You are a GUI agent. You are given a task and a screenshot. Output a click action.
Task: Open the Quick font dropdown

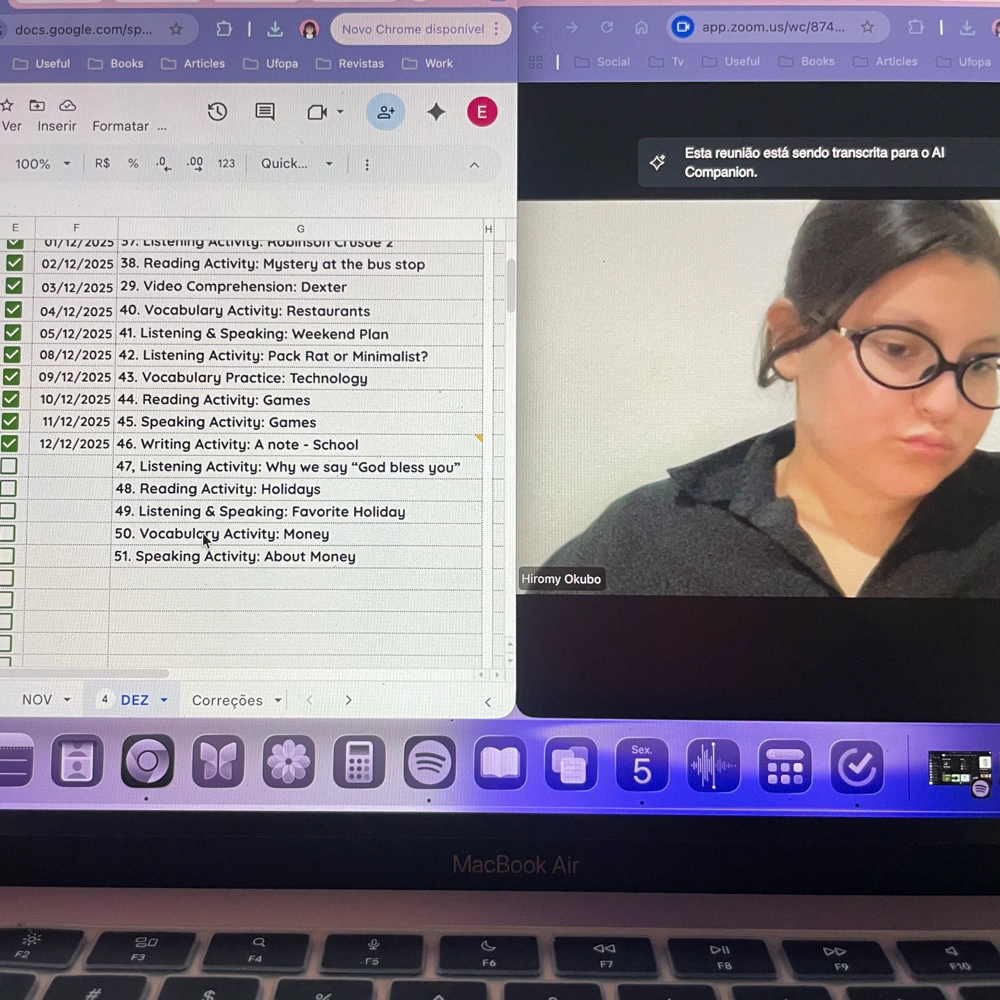coord(296,164)
